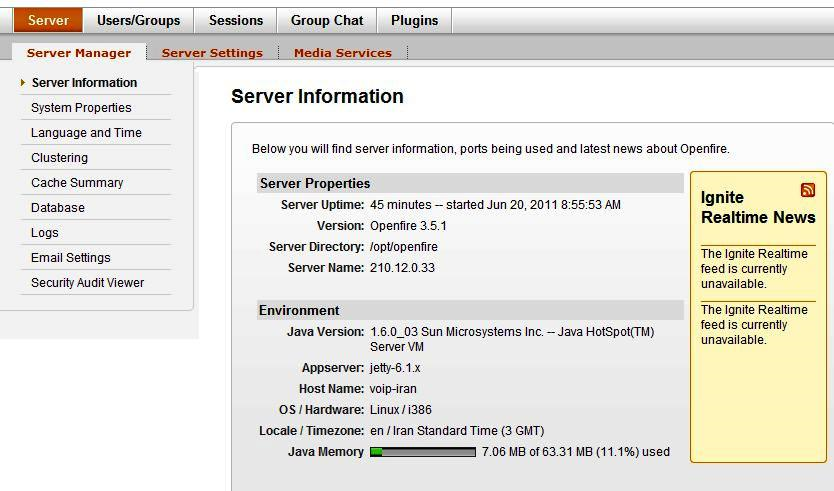834x491 pixels.
Task: Open the Clustering page
Action: pos(59,157)
